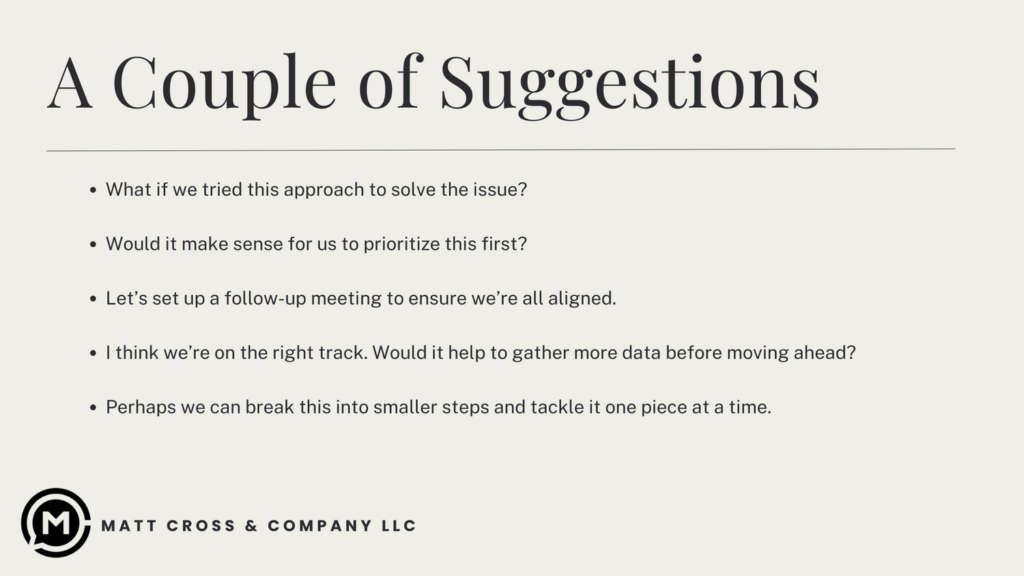Click bullet dot before "Would it make sense"
1024x576 pixels.
click(x=93, y=244)
